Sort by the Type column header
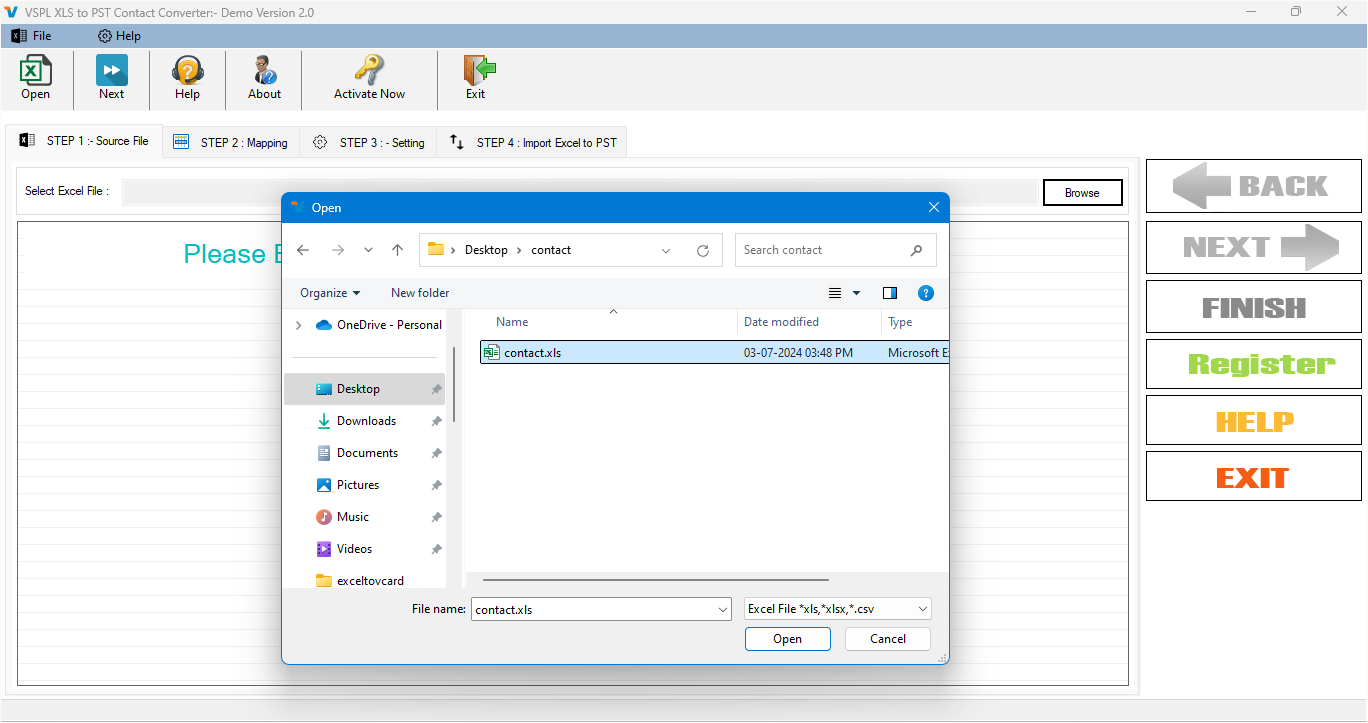Screen dimensions: 1368x723 click(x=900, y=322)
